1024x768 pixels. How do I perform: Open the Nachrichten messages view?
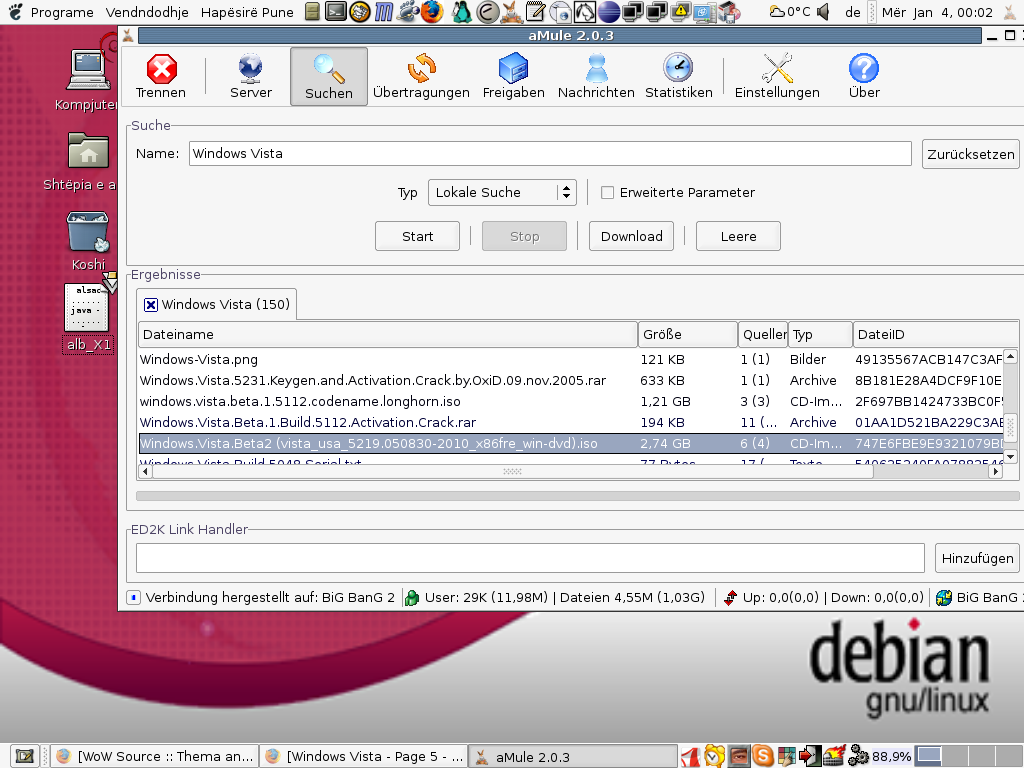(596, 76)
